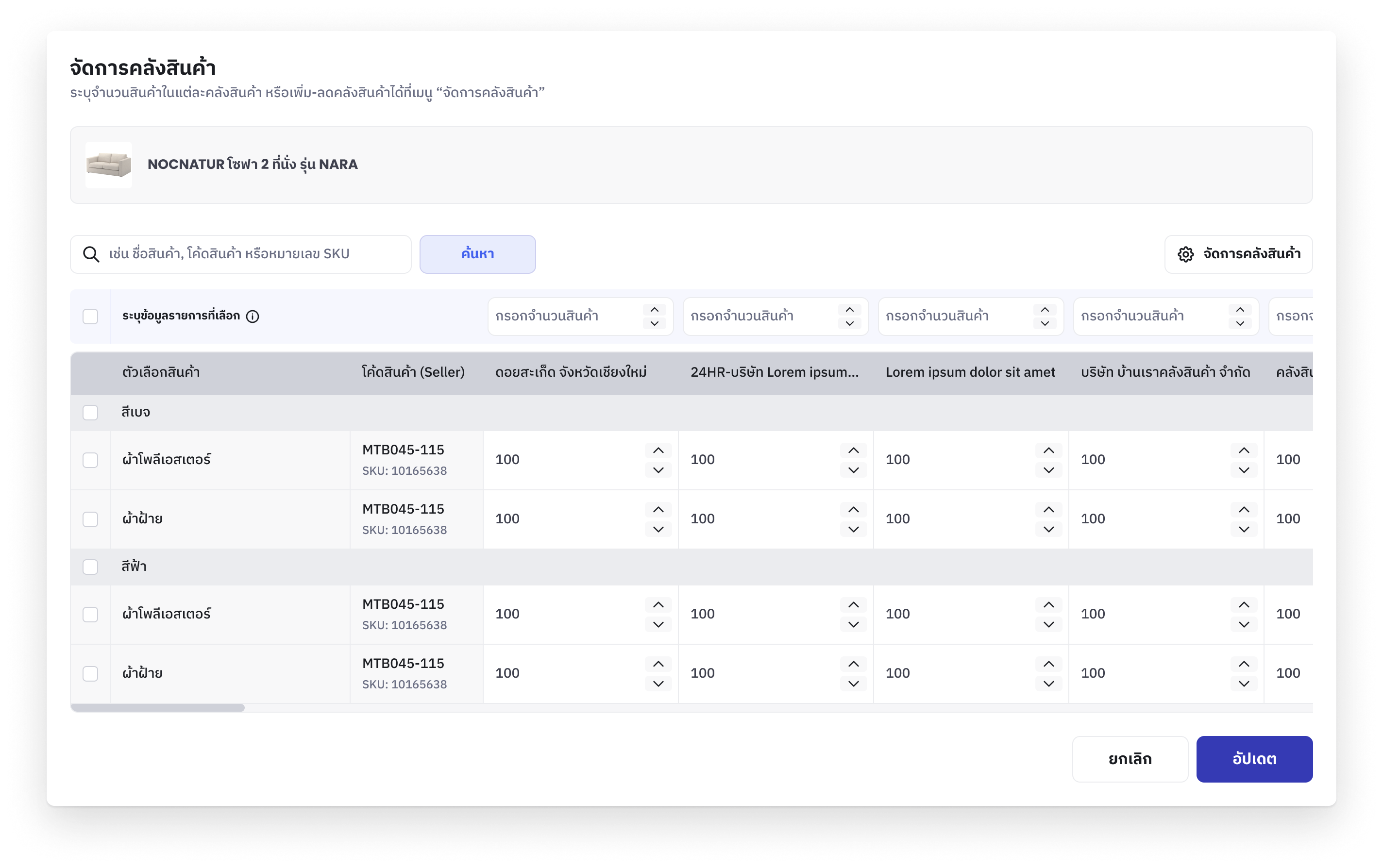Tick the checkbox for ผ้าโพลีเอสเตอร์ under สีเบจ
Screen dimensions: 1383x868
[x=90, y=460]
